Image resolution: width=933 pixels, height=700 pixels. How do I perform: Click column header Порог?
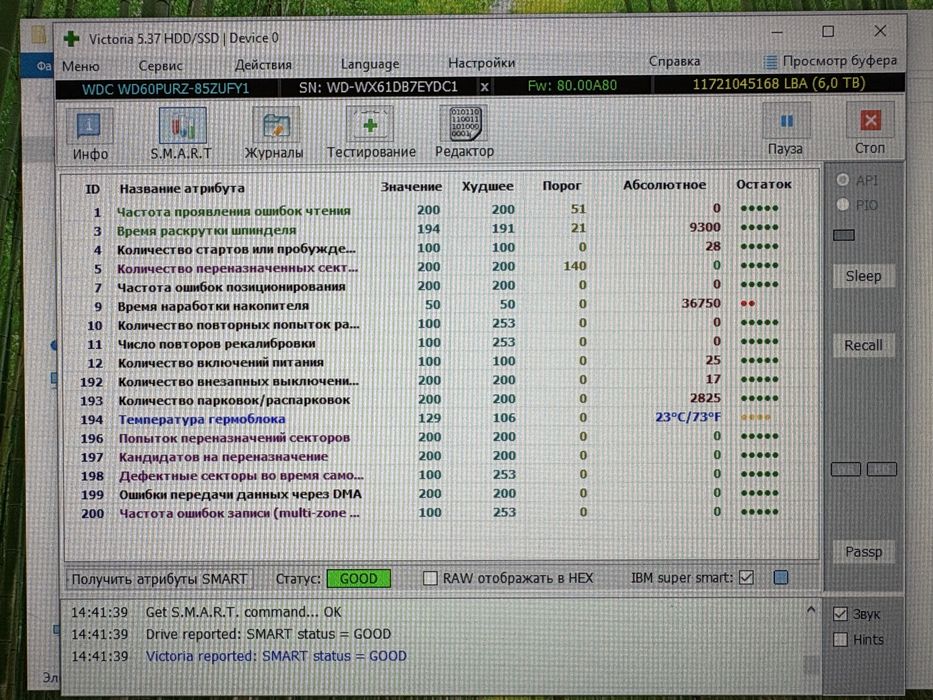click(x=561, y=186)
